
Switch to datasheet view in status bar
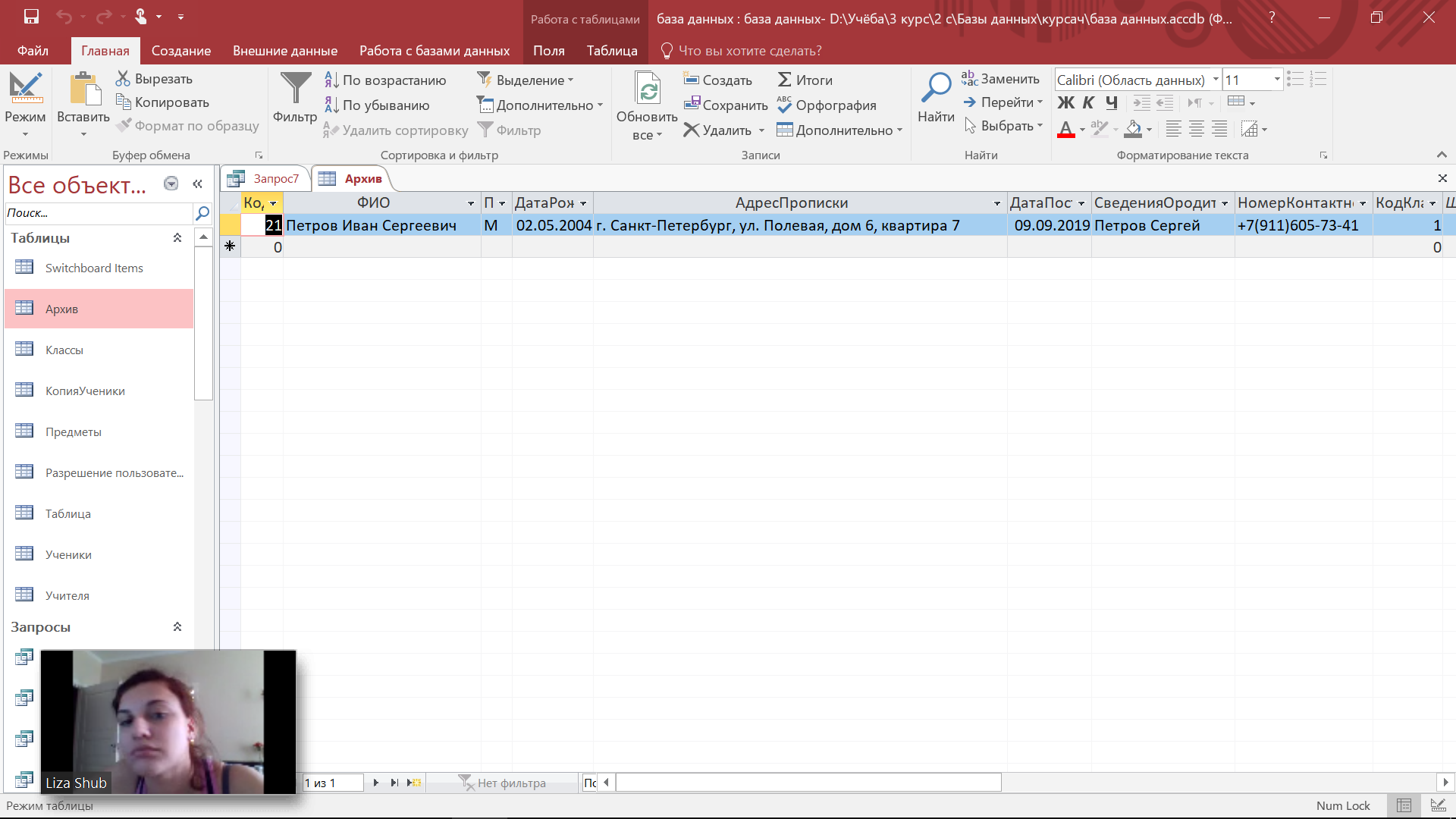click(1404, 805)
